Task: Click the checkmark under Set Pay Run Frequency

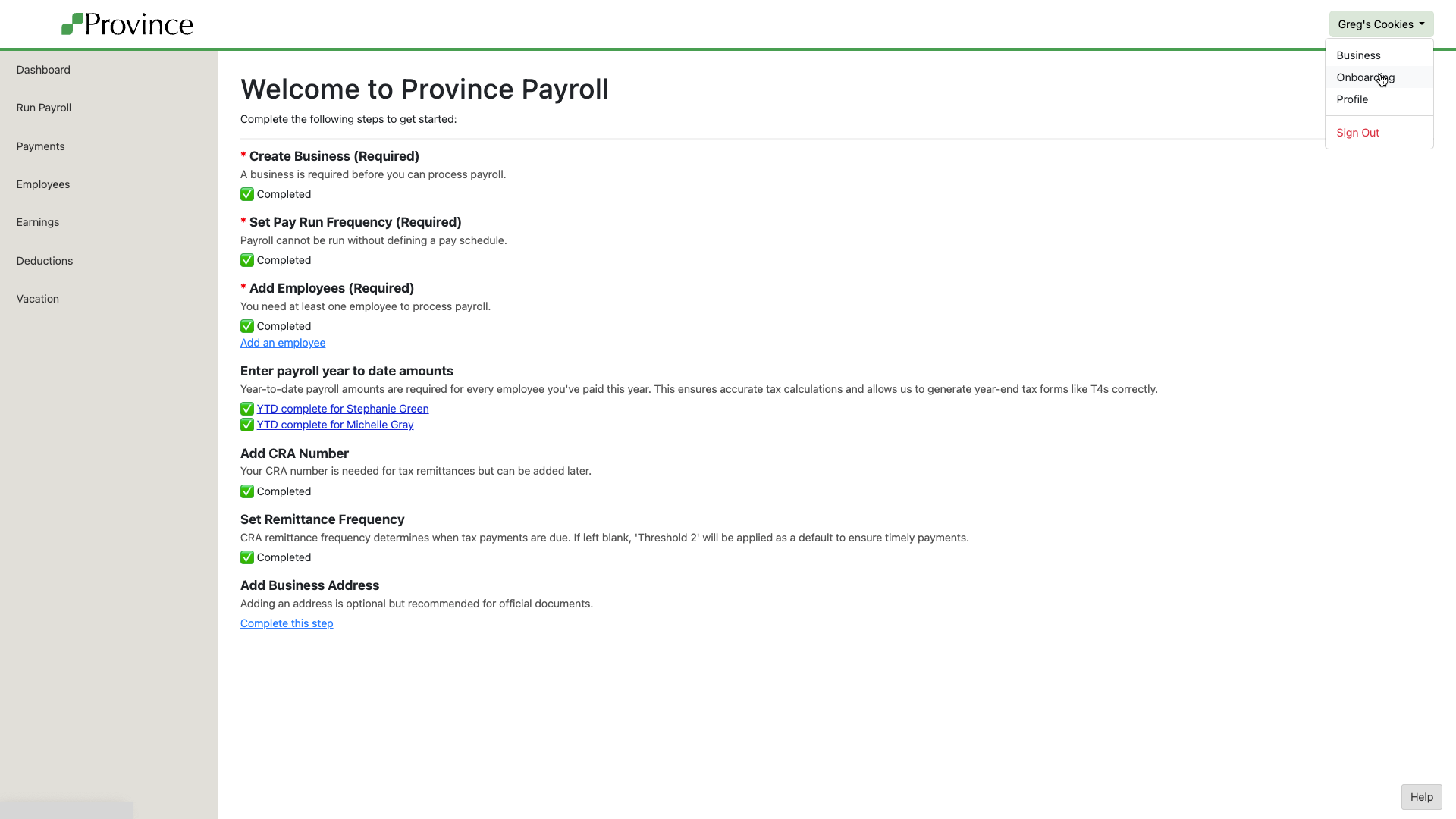Action: pos(247,260)
